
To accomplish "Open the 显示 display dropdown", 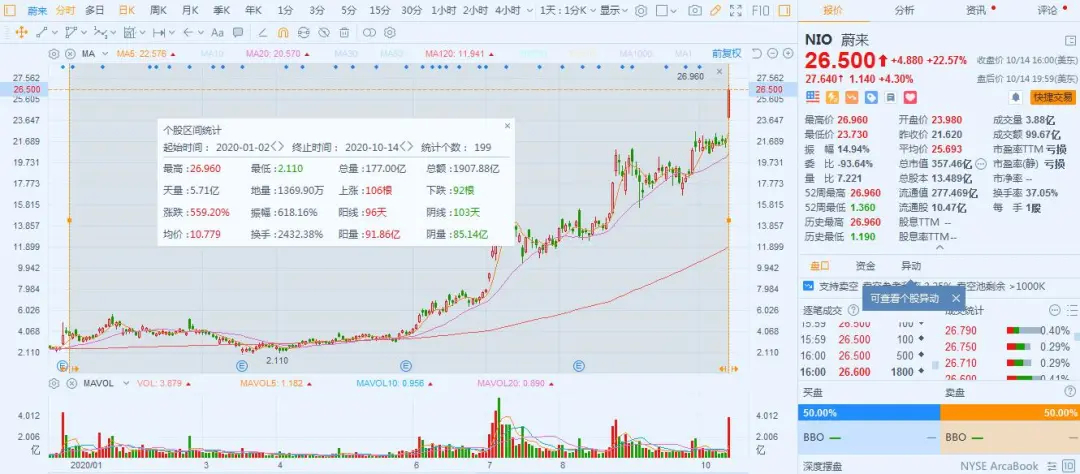I will 614,10.
